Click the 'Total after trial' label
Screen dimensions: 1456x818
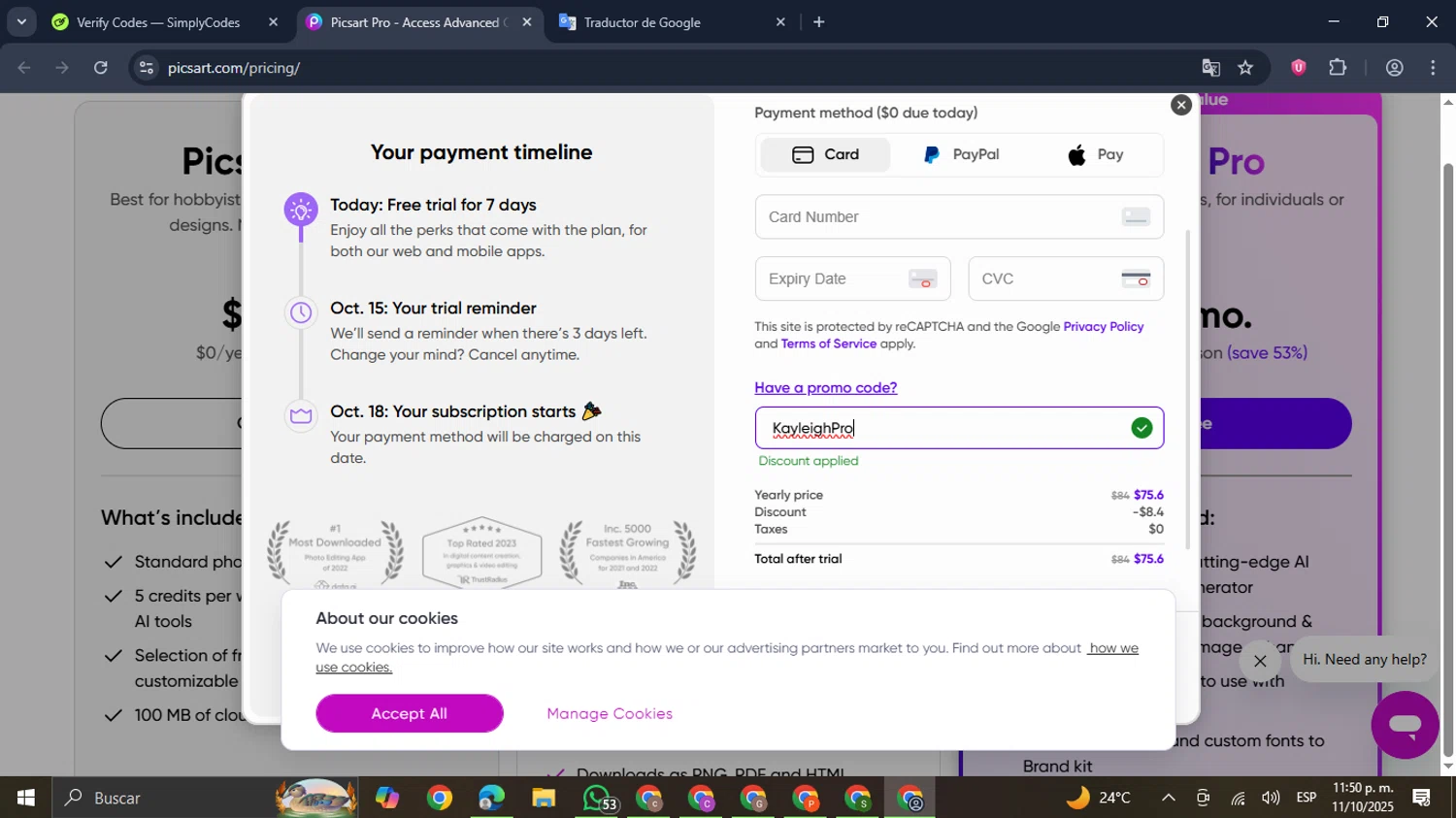798,559
